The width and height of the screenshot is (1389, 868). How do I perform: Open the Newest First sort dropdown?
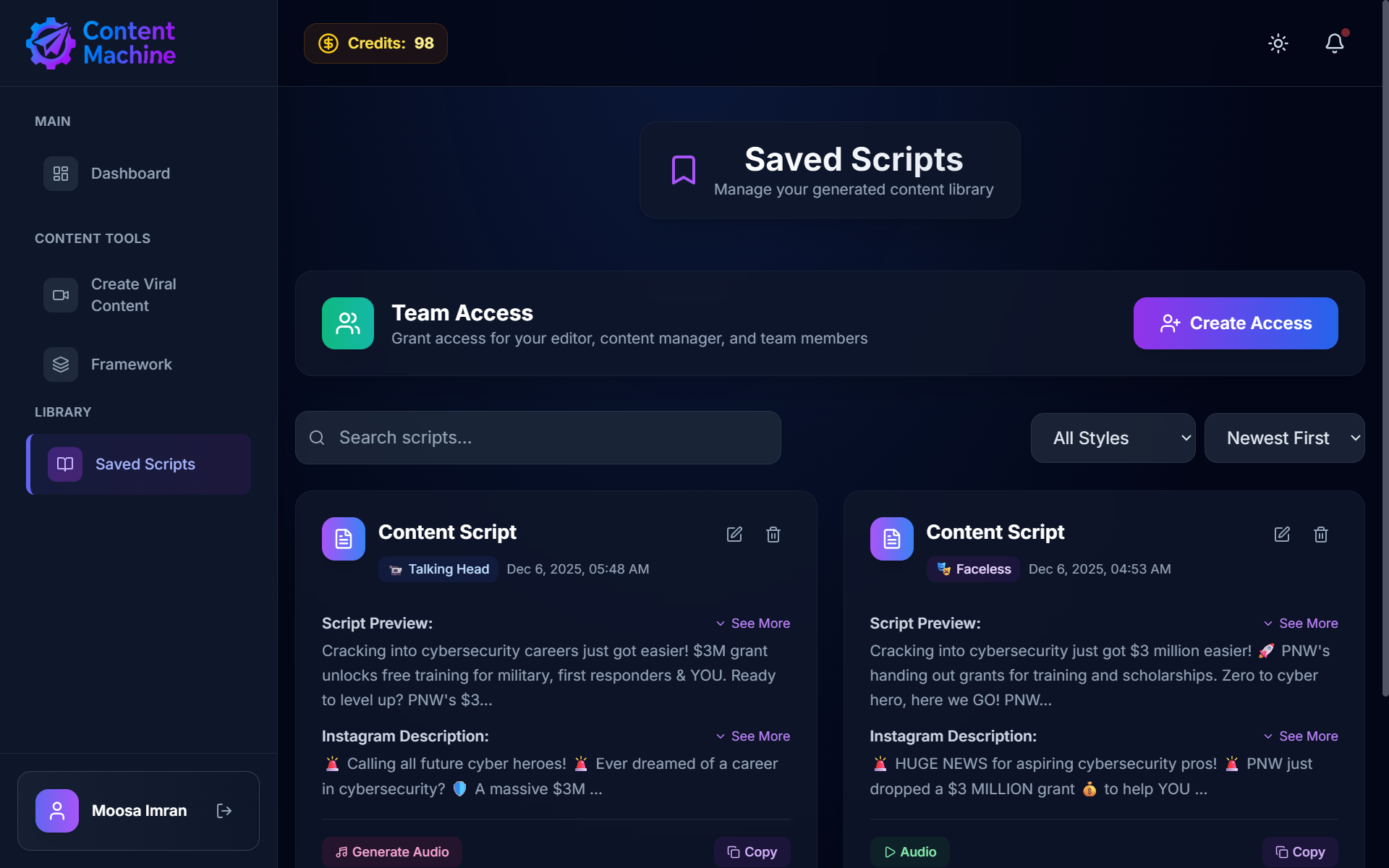[1284, 438]
